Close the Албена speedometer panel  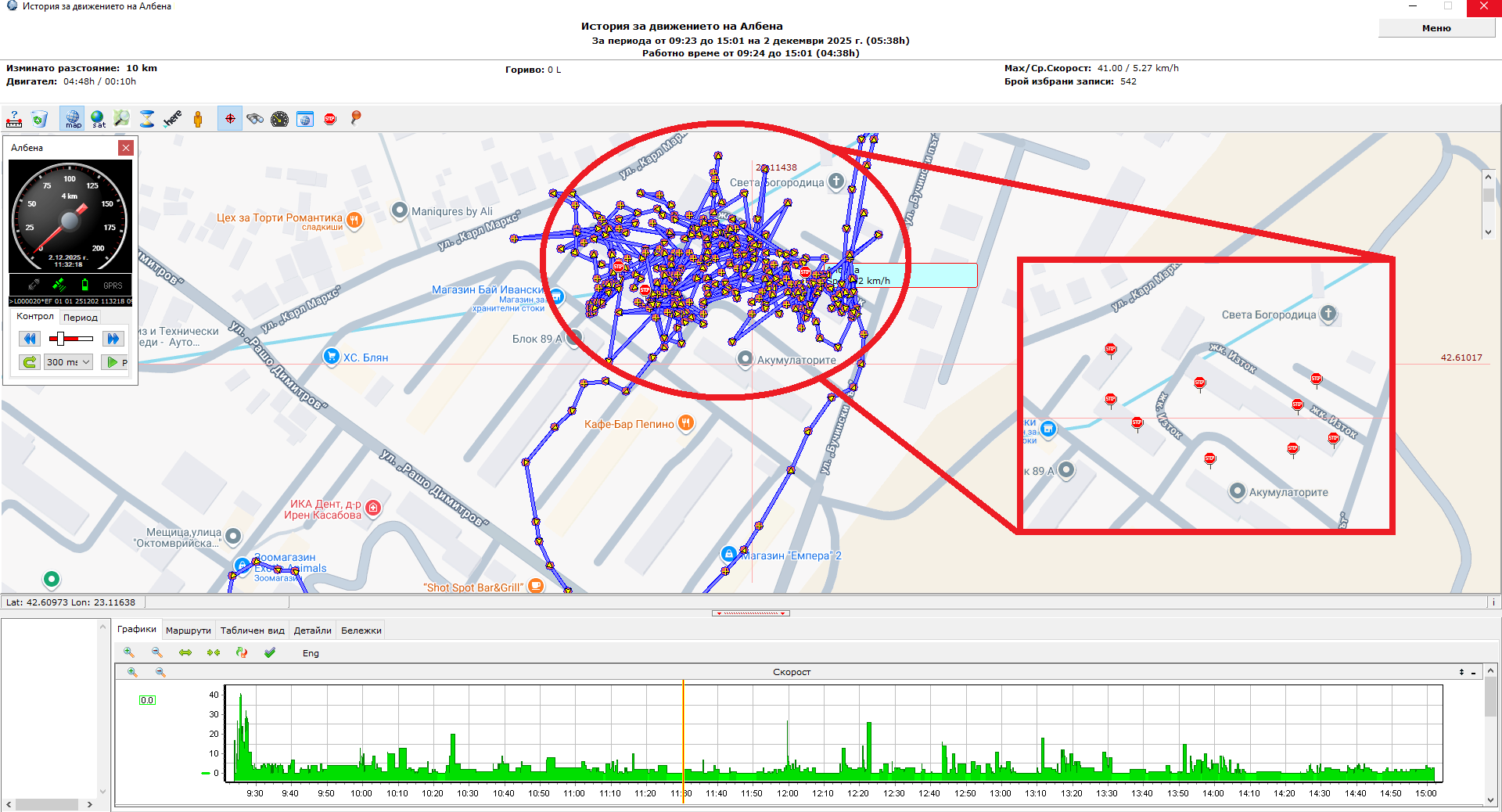(126, 148)
